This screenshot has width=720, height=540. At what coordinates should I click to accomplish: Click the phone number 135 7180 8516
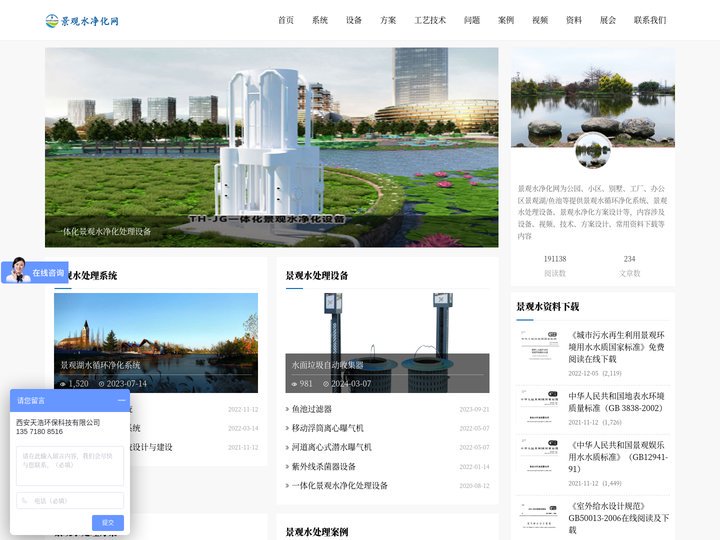point(39,432)
